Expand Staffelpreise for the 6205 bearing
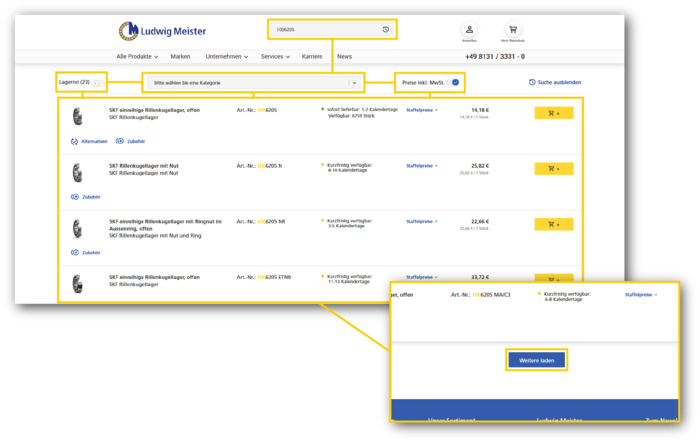Viewport: 700px width, 443px height. [421, 110]
